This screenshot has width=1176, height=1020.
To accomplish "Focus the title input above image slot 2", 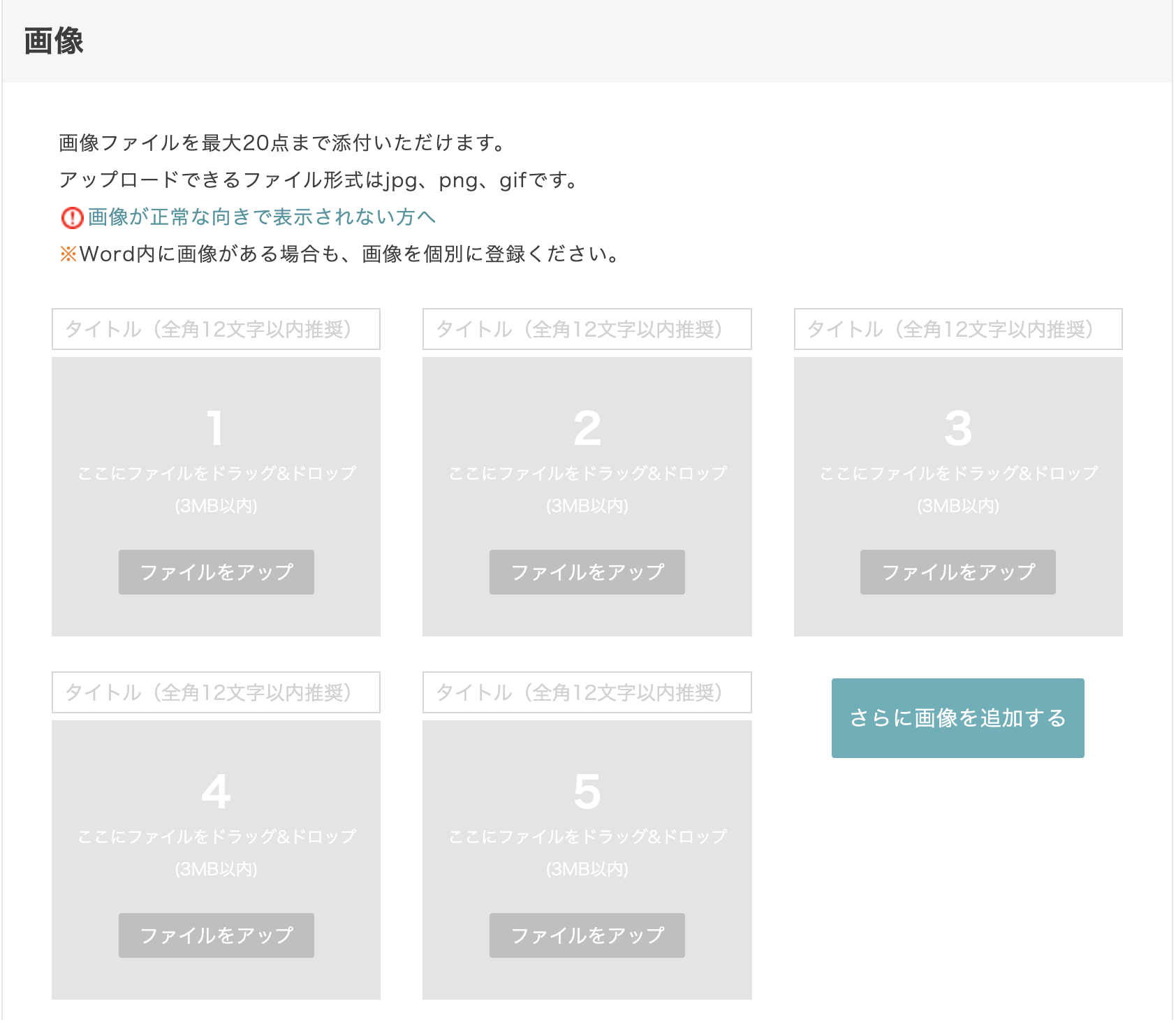I will click(x=587, y=329).
